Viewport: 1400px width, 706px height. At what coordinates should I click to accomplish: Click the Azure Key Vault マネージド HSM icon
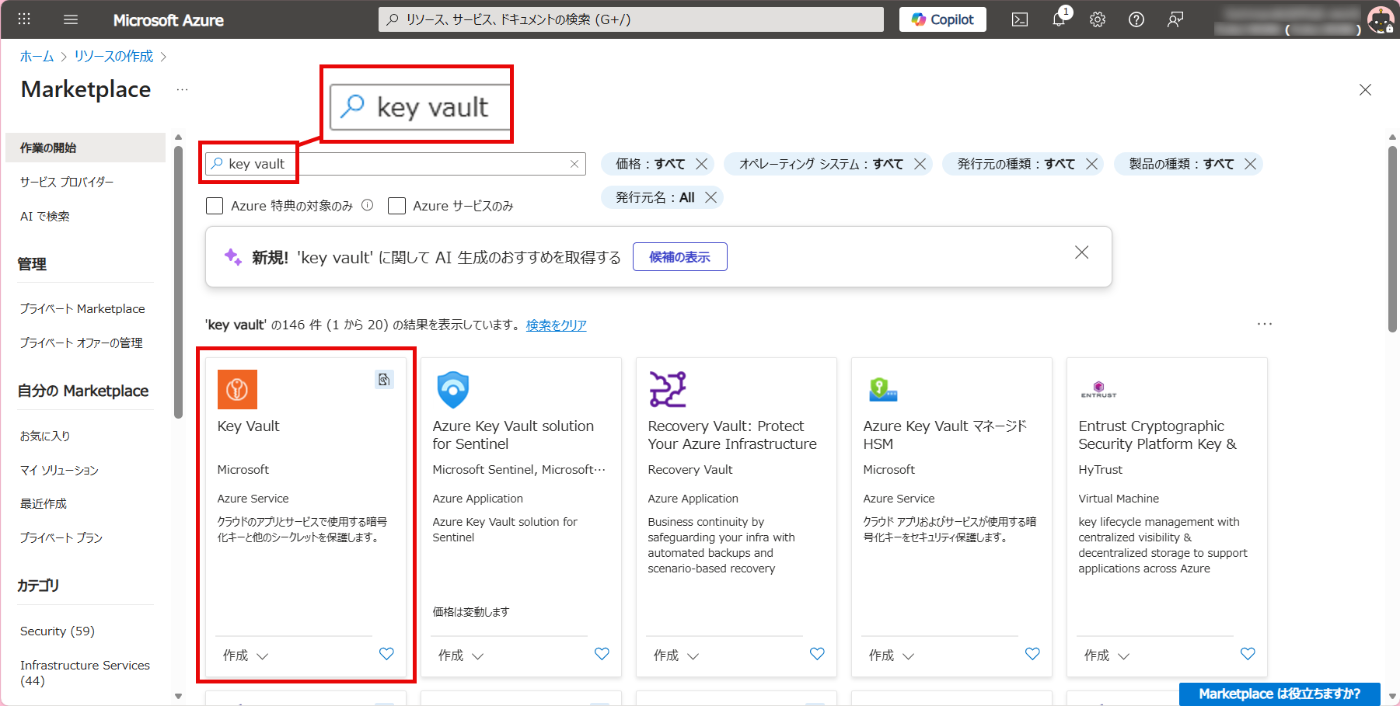point(883,389)
